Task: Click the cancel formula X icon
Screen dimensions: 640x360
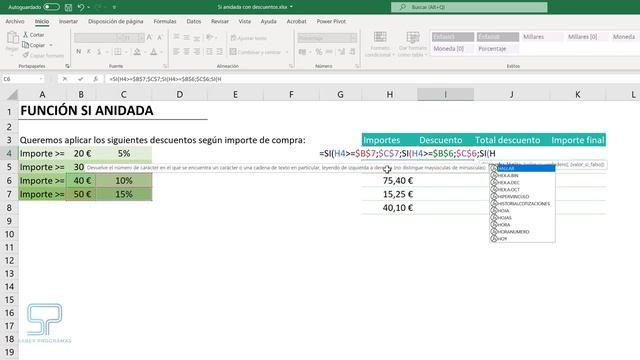Action: [x=64, y=79]
